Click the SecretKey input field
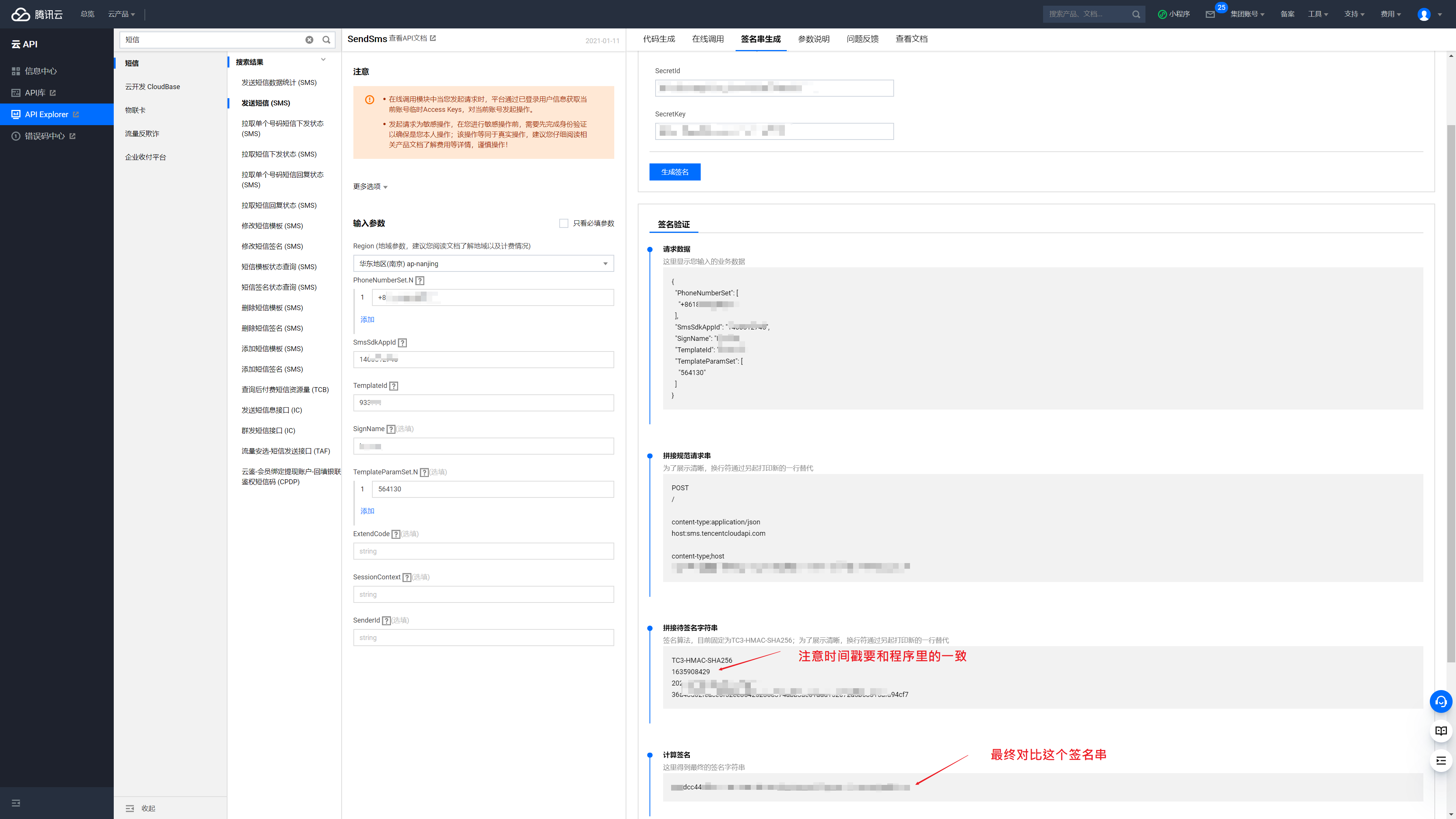This screenshot has width=1456, height=819. coord(774,131)
